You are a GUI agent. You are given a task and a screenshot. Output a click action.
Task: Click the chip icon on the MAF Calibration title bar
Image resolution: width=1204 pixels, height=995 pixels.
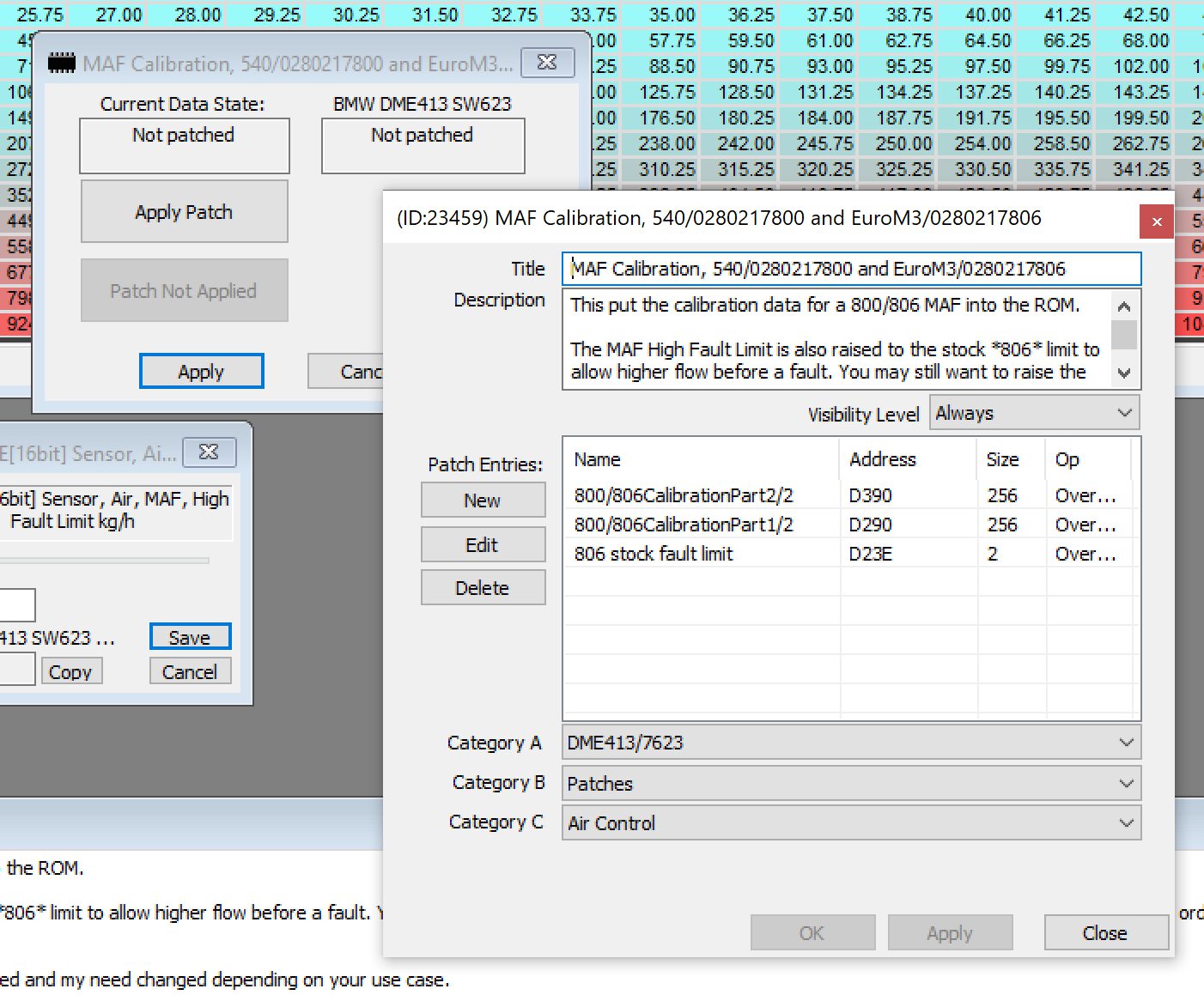(63, 62)
